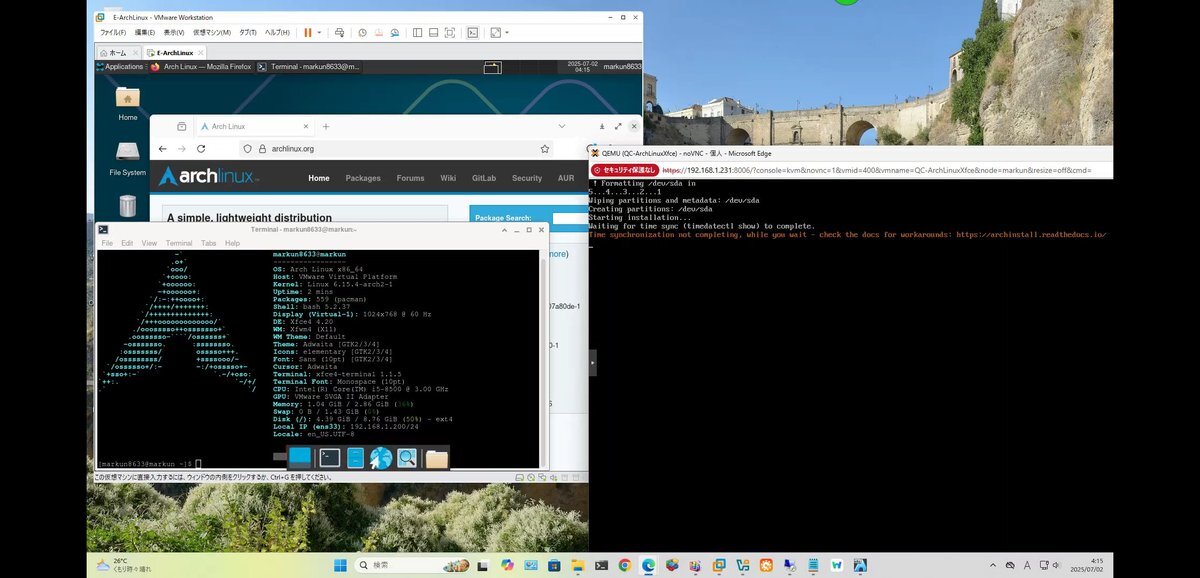1200x578 pixels.
Task: Open the GitLab link on archlinux.org
Action: click(484, 178)
